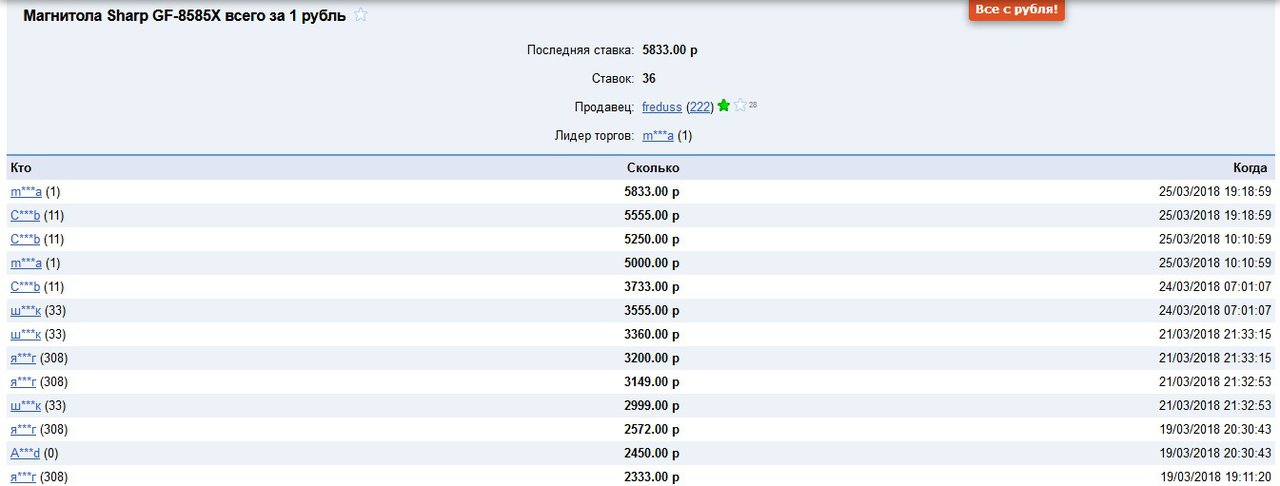
Task: Click the timestamp 19/03/2018 19:11:20
Action: (x=1215, y=478)
